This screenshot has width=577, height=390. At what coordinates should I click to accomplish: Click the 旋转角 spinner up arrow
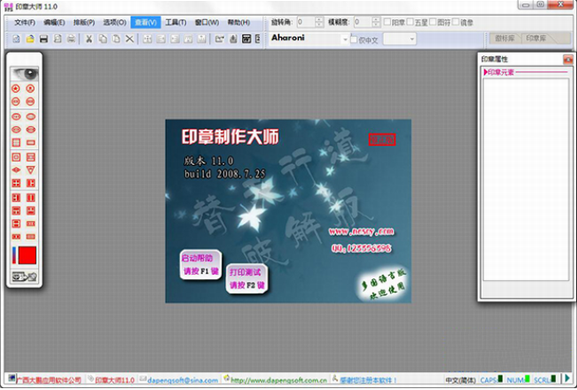click(x=319, y=20)
